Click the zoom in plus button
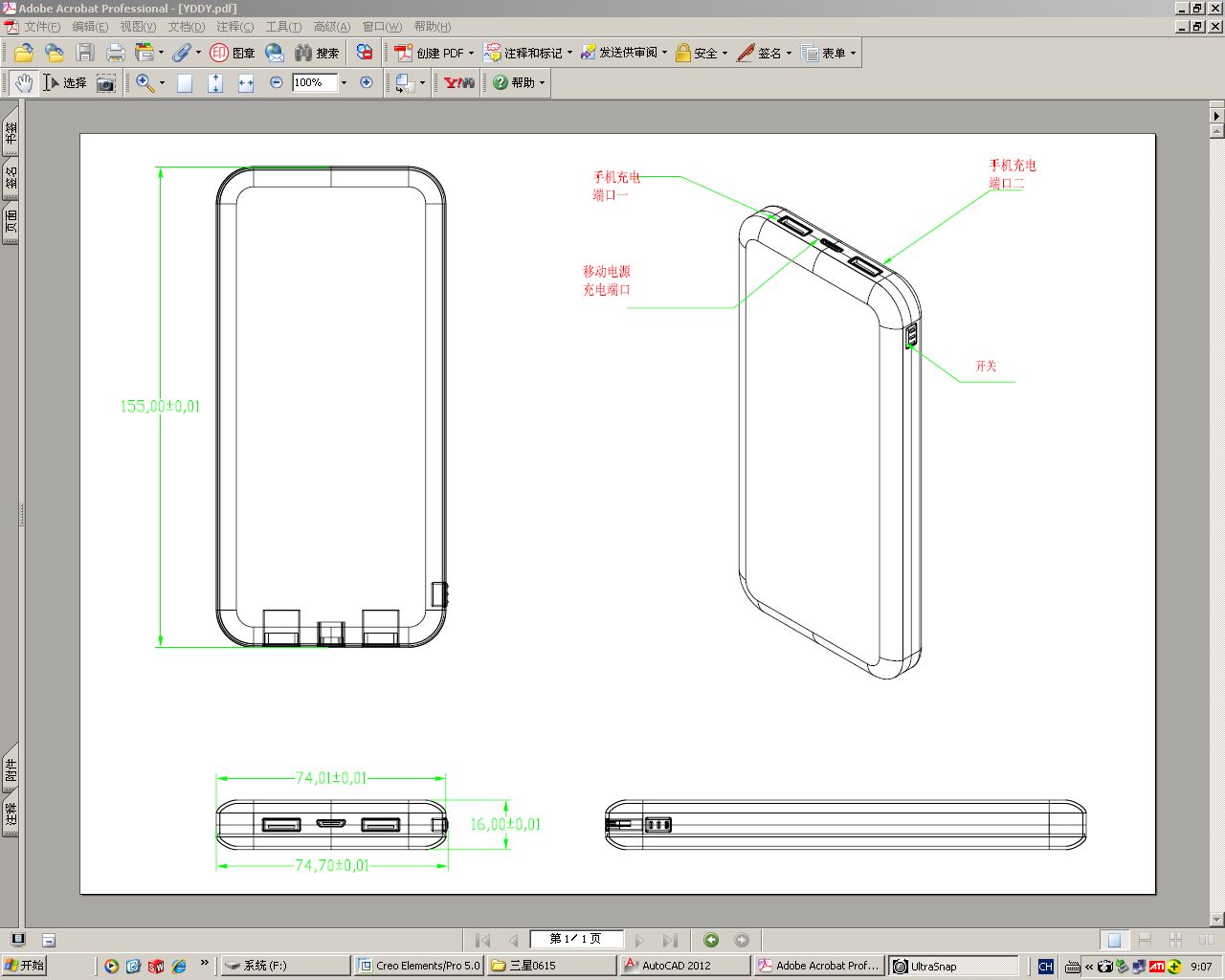The width and height of the screenshot is (1225, 980). (x=366, y=83)
